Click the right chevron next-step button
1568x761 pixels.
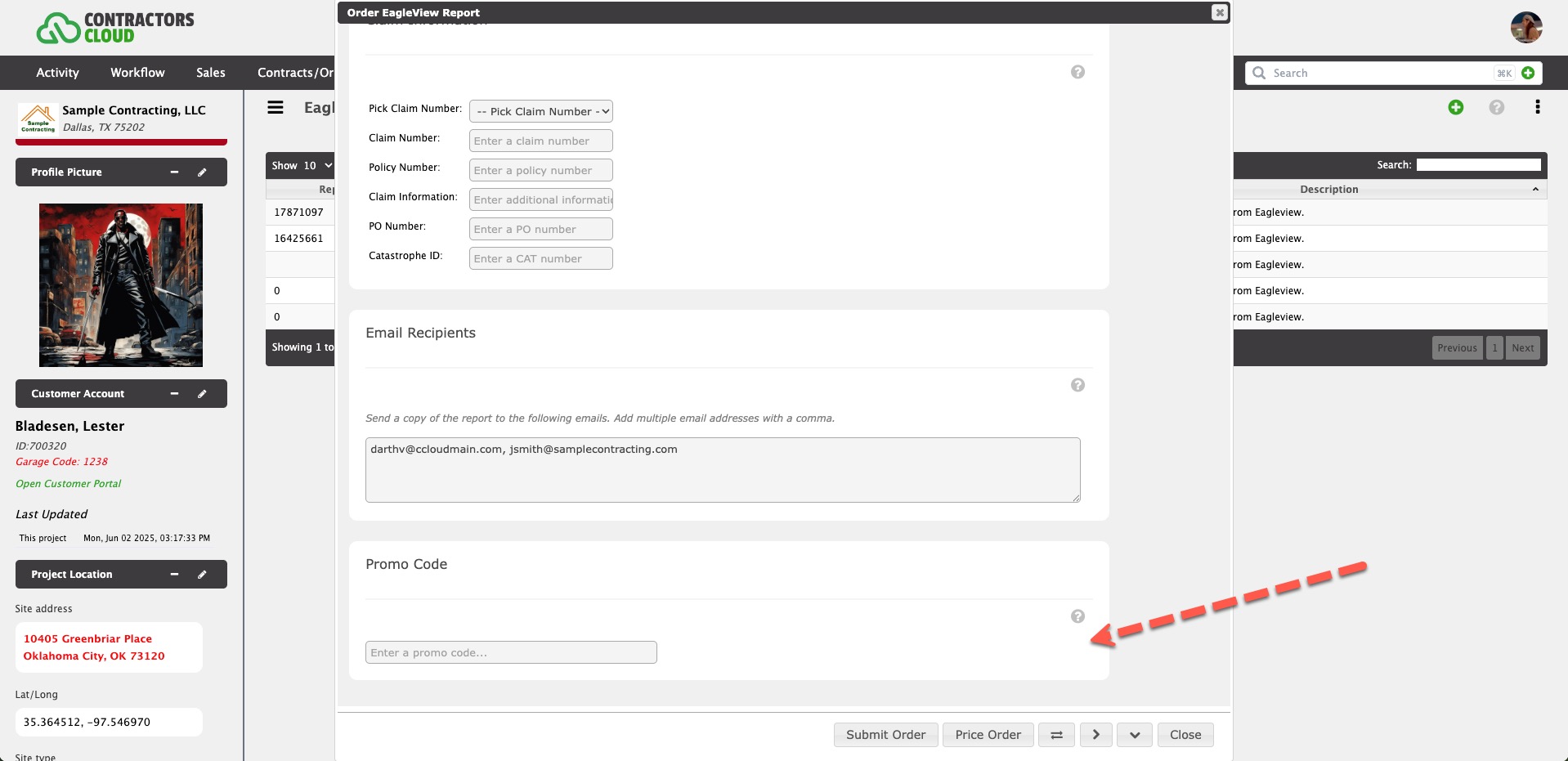(x=1095, y=735)
